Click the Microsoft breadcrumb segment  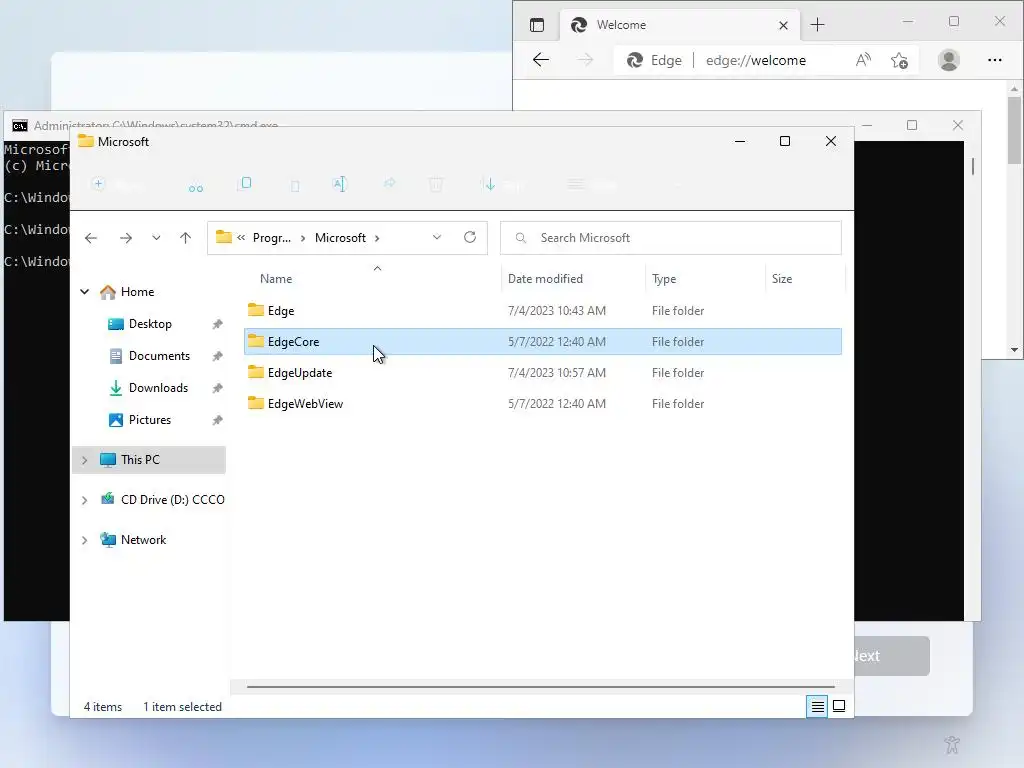tap(340, 238)
